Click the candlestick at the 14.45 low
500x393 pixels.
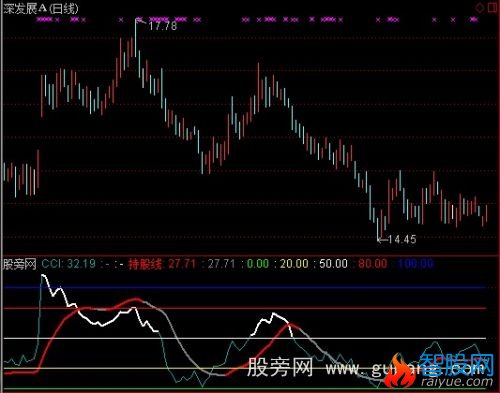(378, 229)
